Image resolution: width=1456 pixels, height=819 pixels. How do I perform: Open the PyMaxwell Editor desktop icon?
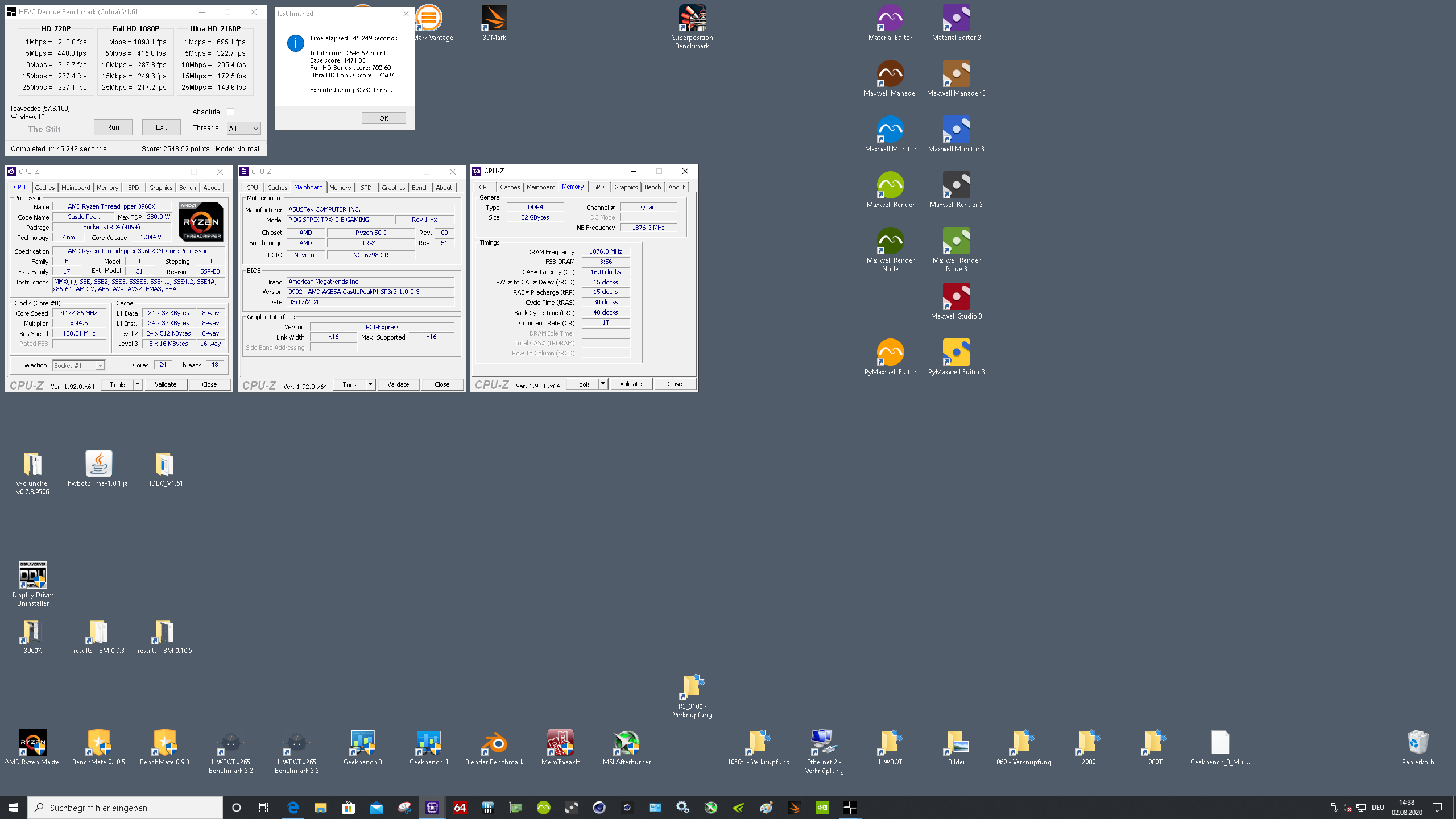890,357
